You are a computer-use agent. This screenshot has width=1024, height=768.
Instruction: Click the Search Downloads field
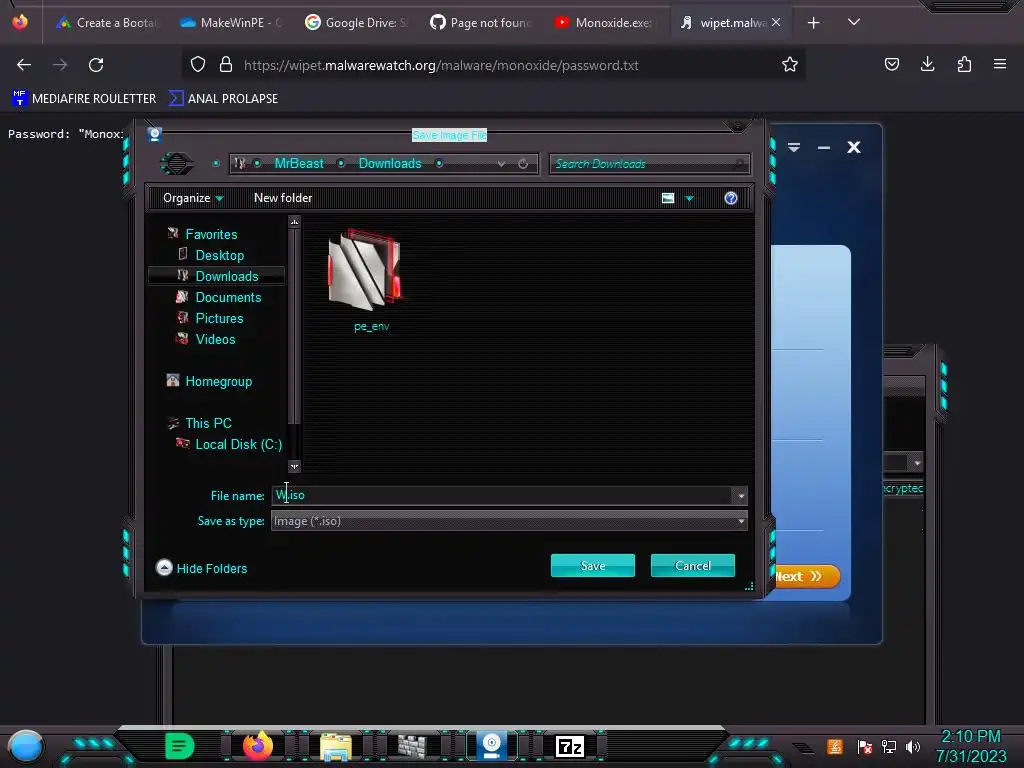tap(649, 164)
